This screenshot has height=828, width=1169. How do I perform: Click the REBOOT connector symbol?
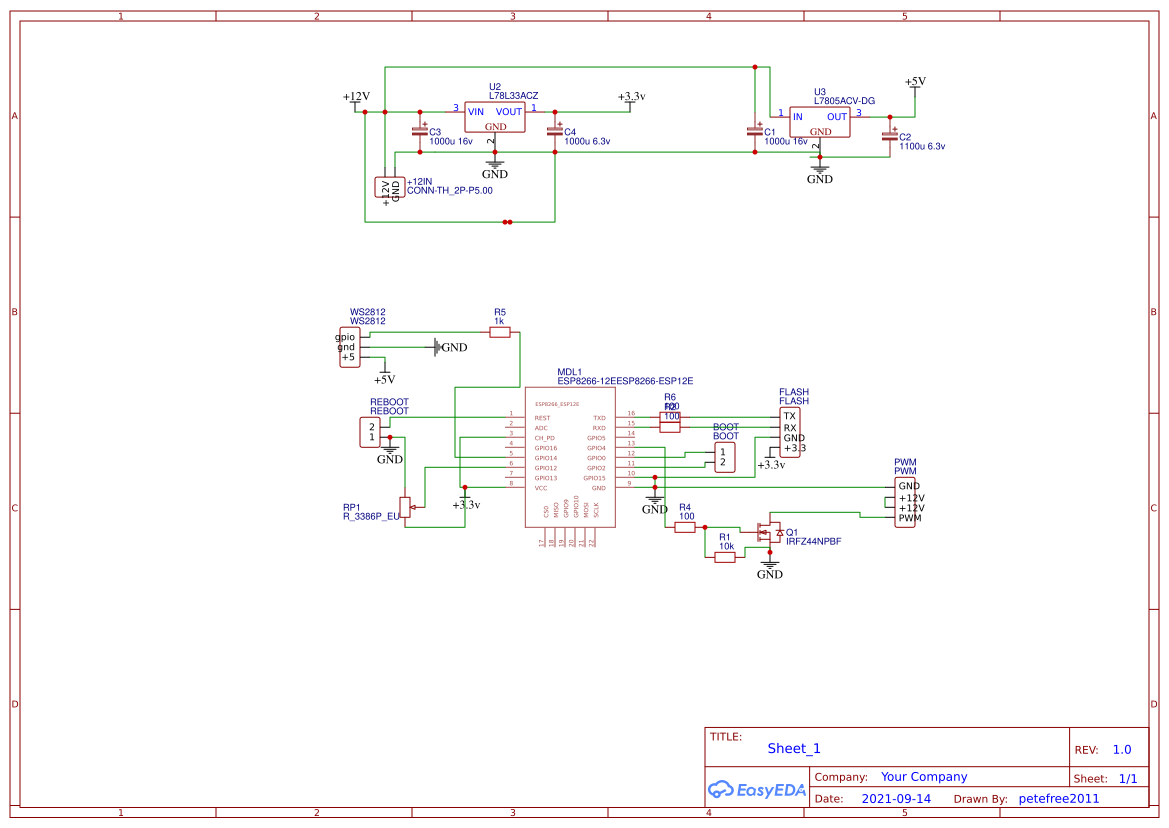[370, 430]
